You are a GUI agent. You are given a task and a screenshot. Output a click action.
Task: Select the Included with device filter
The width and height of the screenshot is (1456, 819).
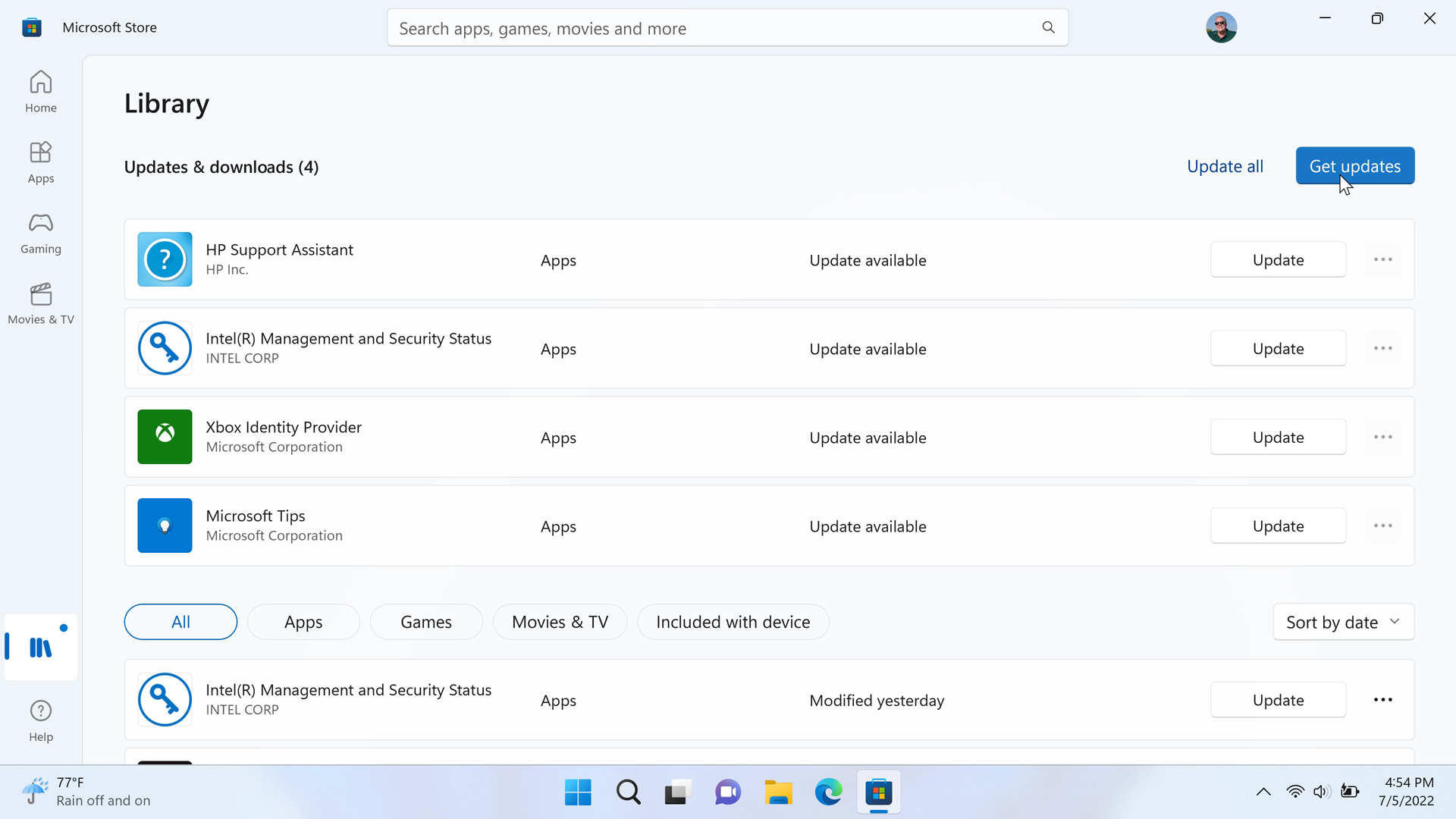[733, 622]
